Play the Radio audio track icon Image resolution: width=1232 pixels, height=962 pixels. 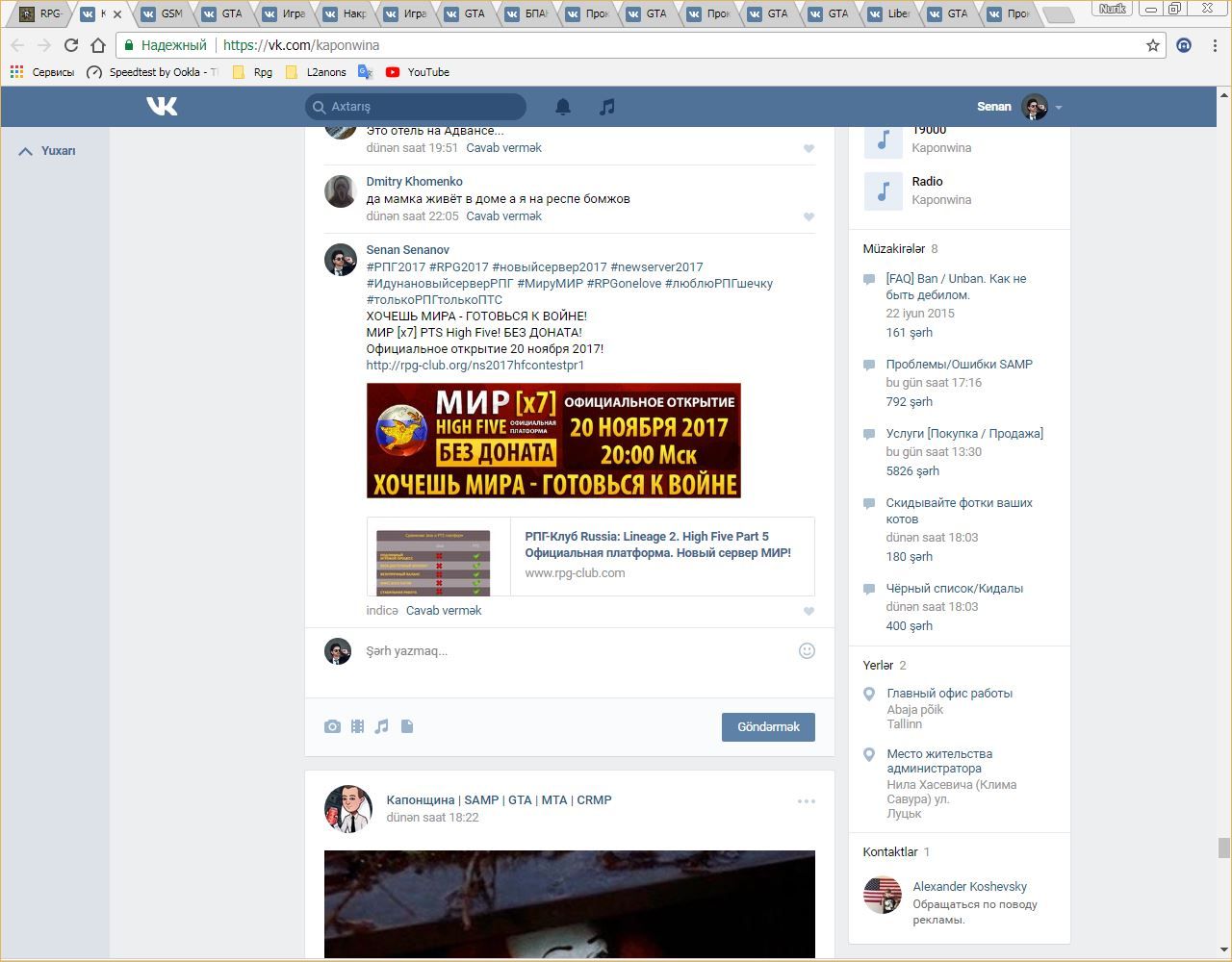point(883,190)
